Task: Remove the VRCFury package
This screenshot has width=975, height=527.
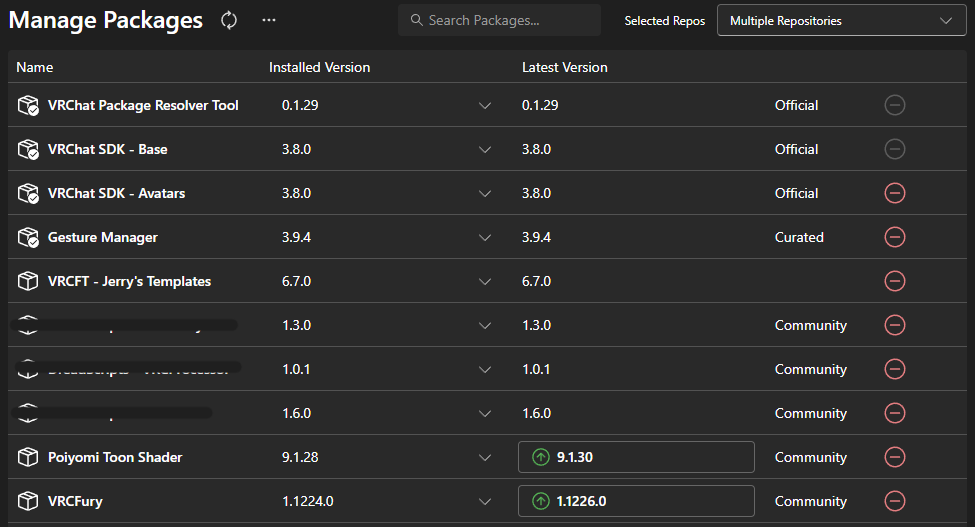Action: (895, 501)
